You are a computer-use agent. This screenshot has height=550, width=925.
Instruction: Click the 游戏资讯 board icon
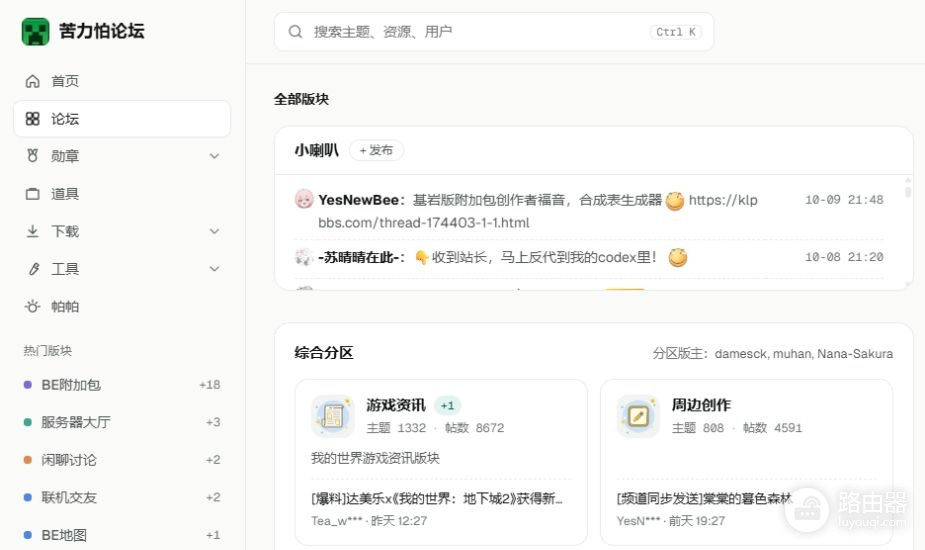[333, 416]
